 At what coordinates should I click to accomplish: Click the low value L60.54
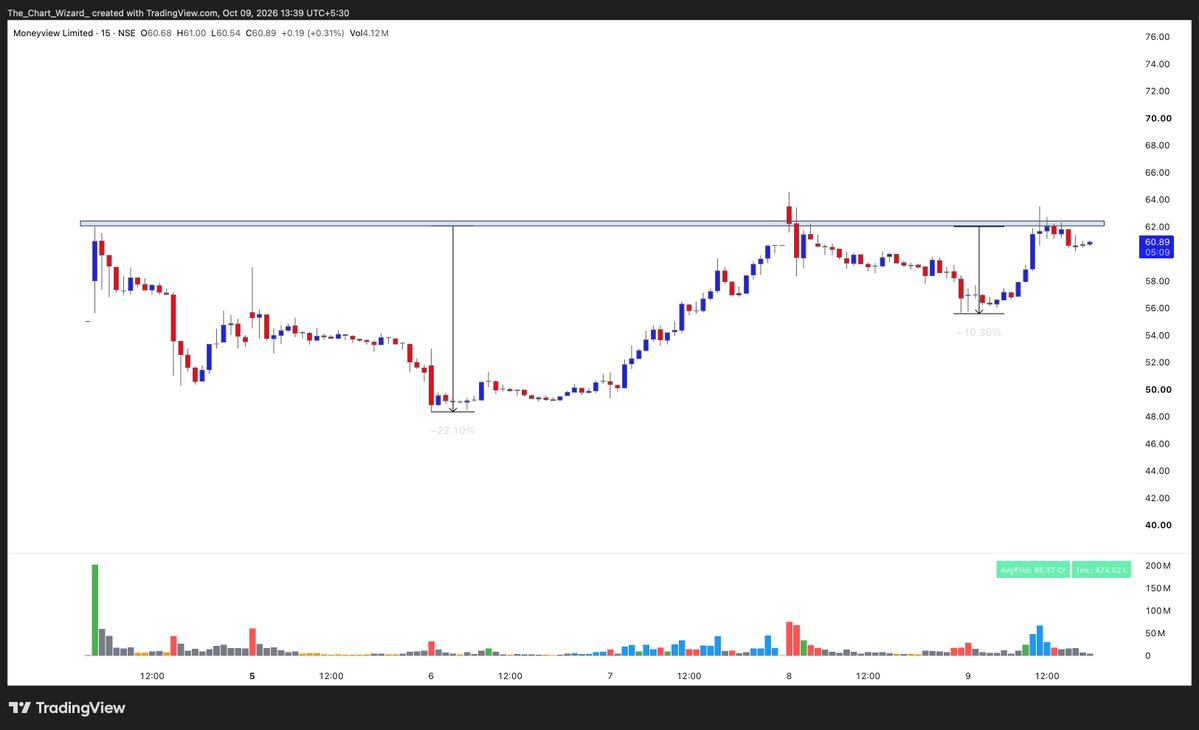tap(226, 33)
